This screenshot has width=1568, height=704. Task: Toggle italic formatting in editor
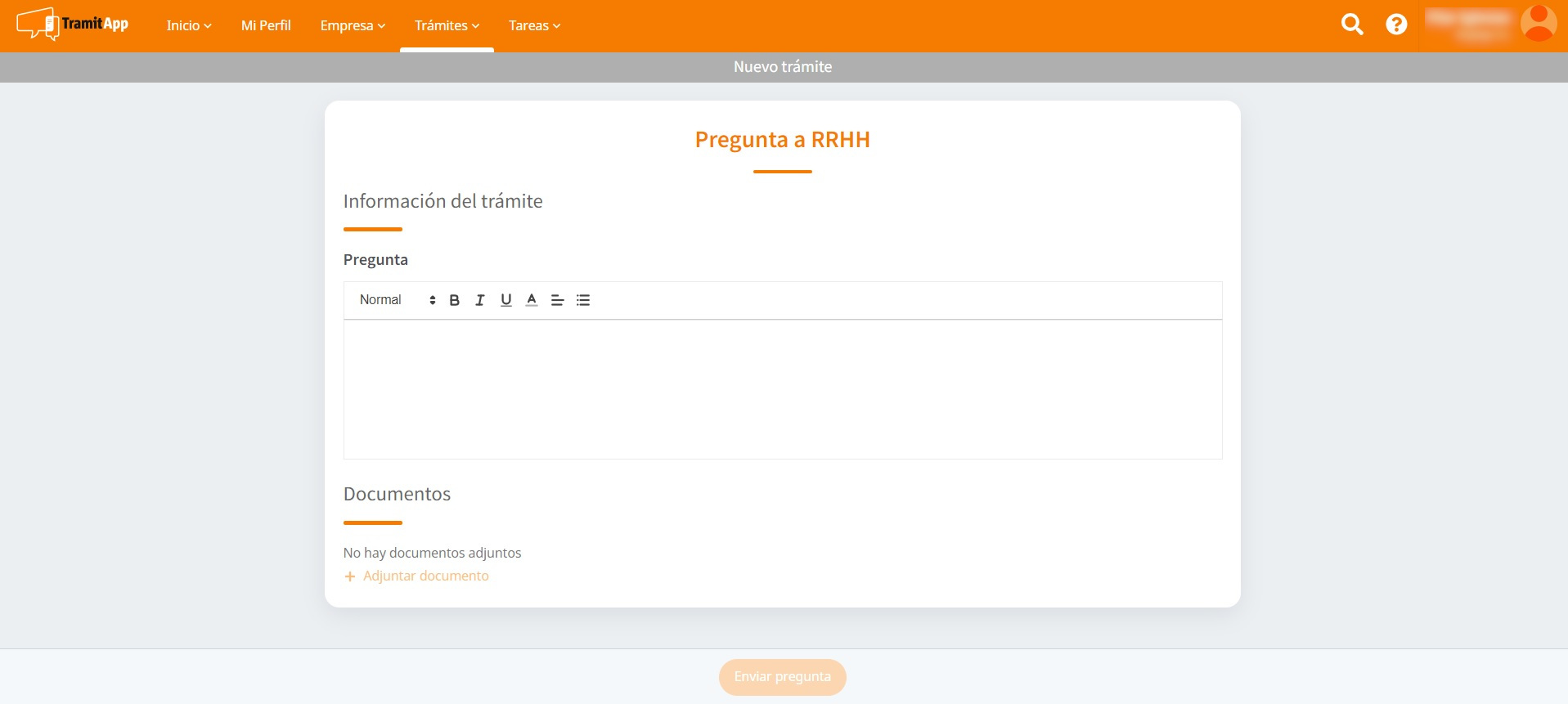point(480,300)
